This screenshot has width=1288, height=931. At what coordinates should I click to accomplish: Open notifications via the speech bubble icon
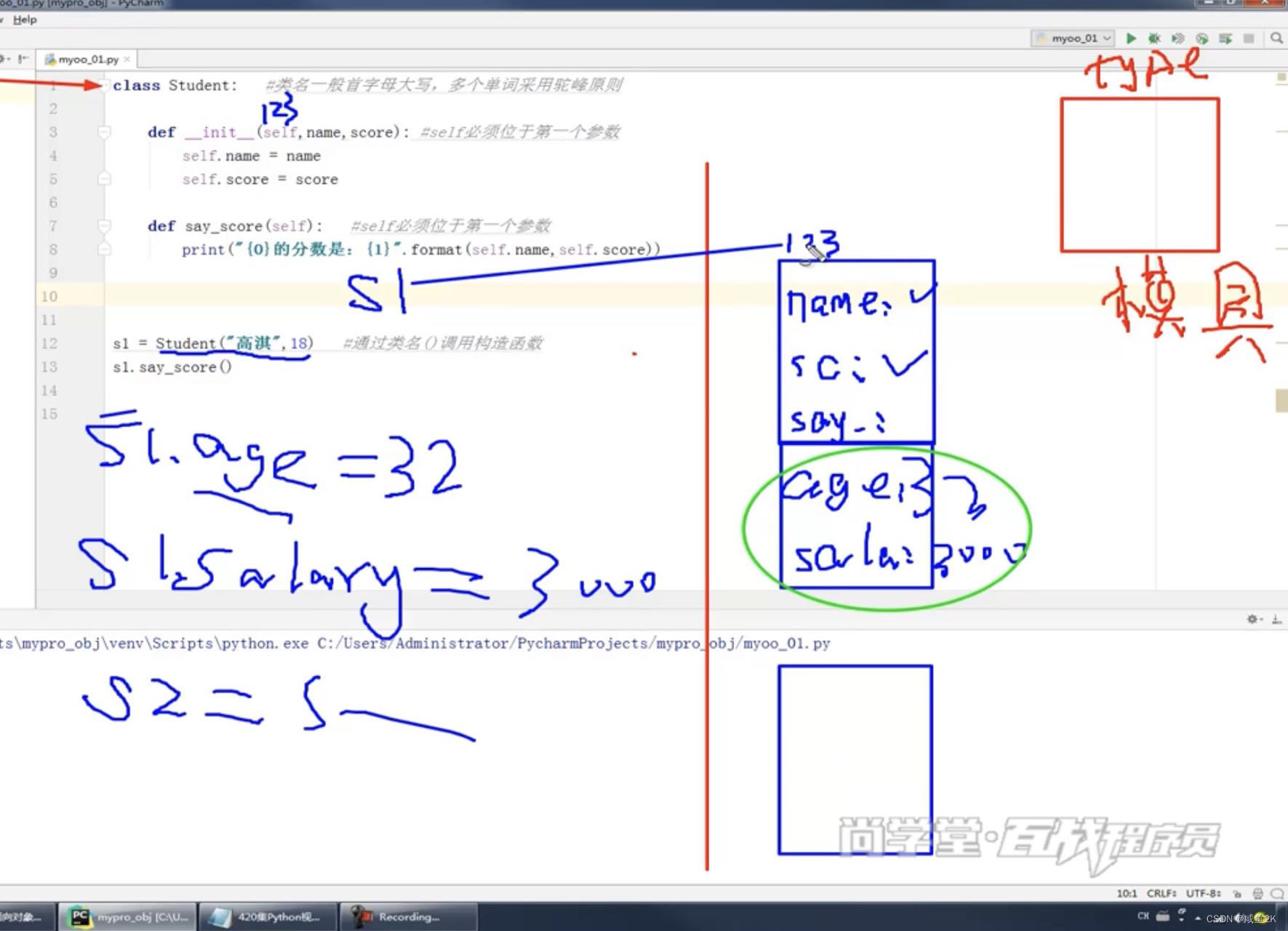tap(1278, 893)
